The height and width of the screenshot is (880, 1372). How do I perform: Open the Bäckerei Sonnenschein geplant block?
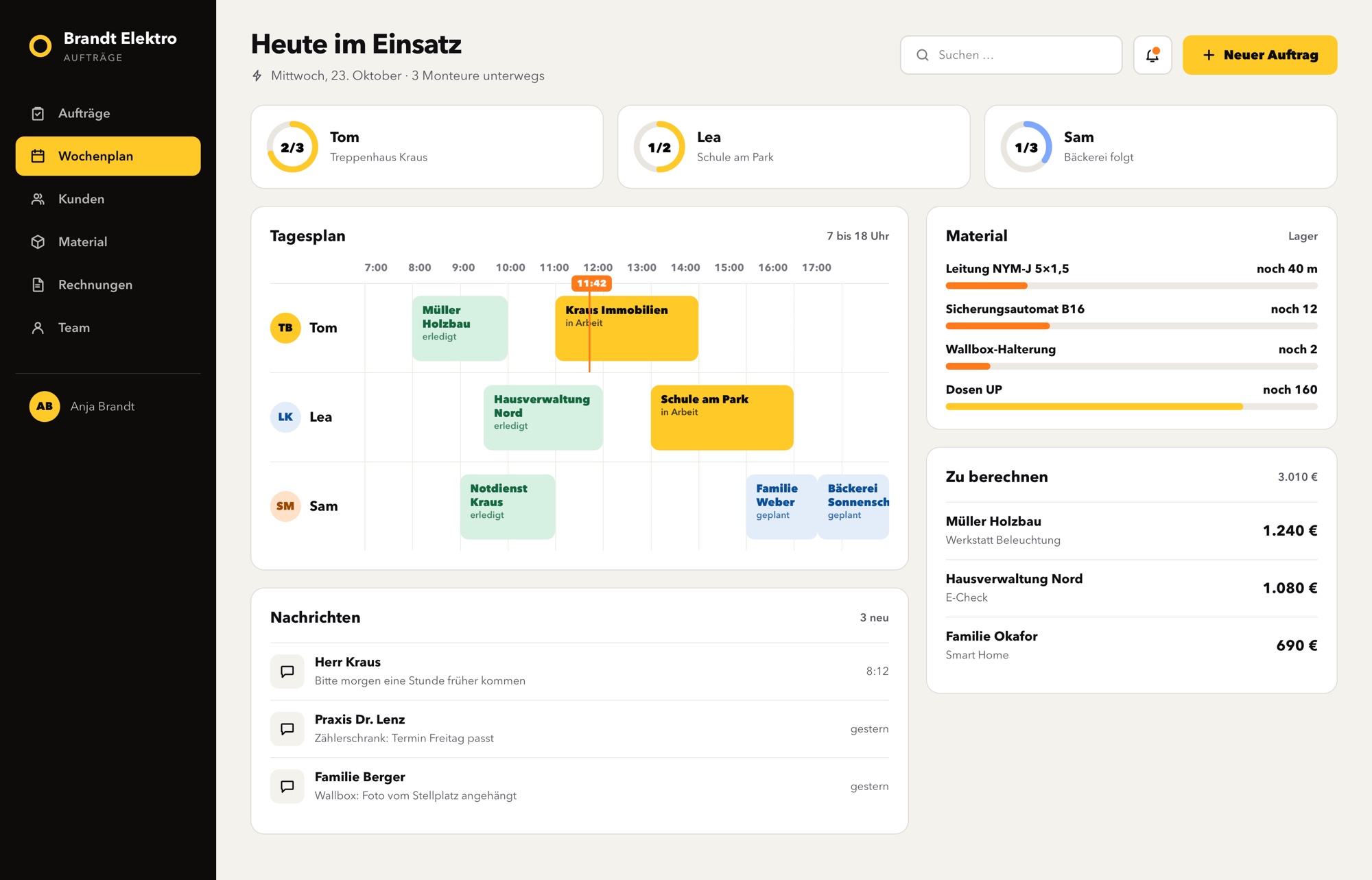[x=853, y=507]
